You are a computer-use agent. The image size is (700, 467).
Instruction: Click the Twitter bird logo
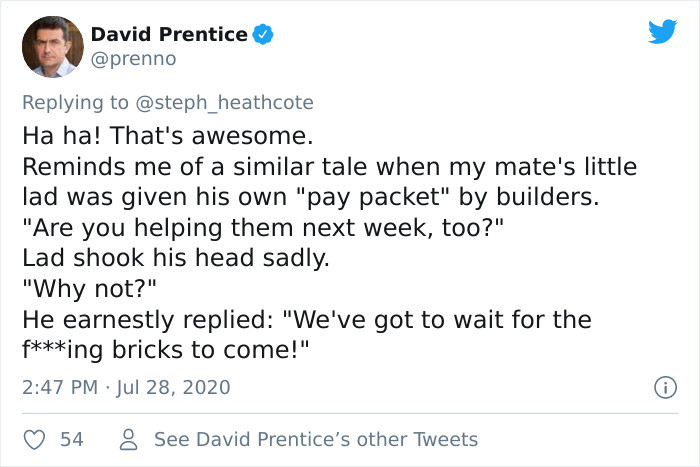pos(661,31)
